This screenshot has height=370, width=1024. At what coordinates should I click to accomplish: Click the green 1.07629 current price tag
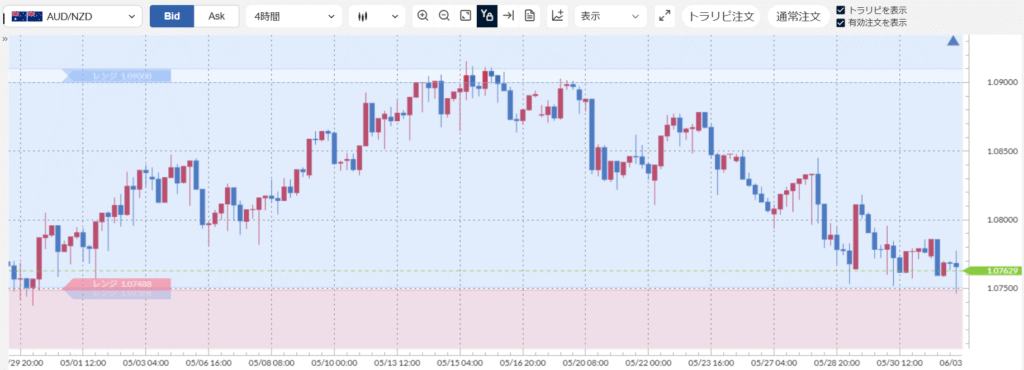point(993,270)
